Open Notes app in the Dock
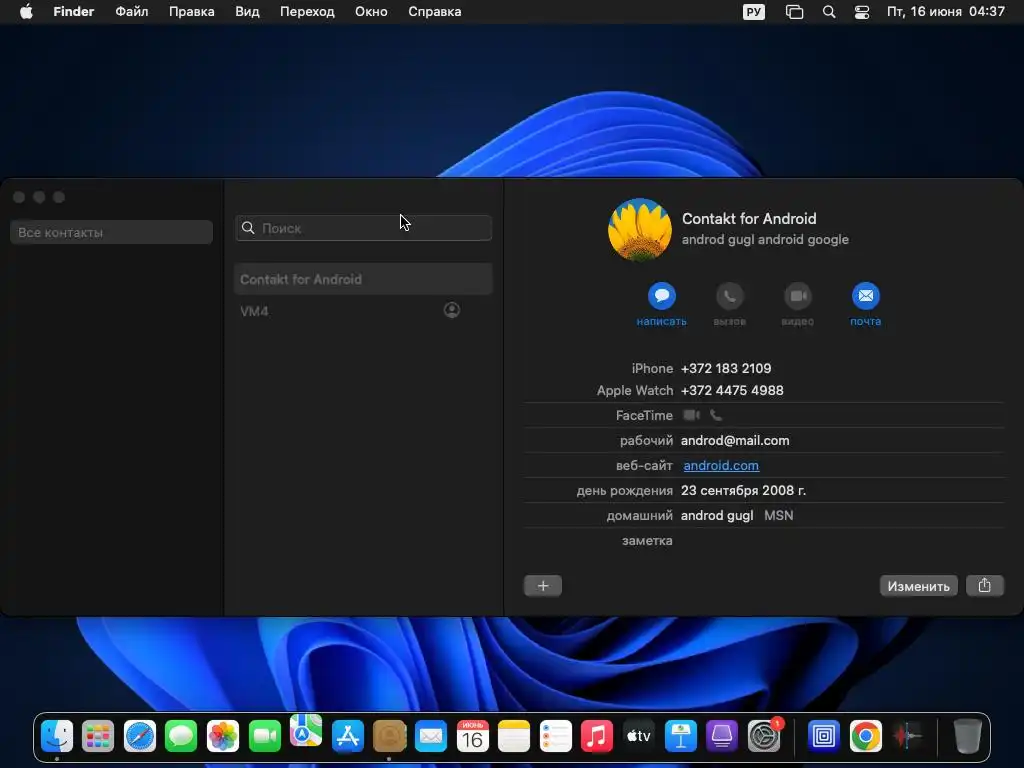This screenshot has width=1024, height=768. click(x=514, y=736)
